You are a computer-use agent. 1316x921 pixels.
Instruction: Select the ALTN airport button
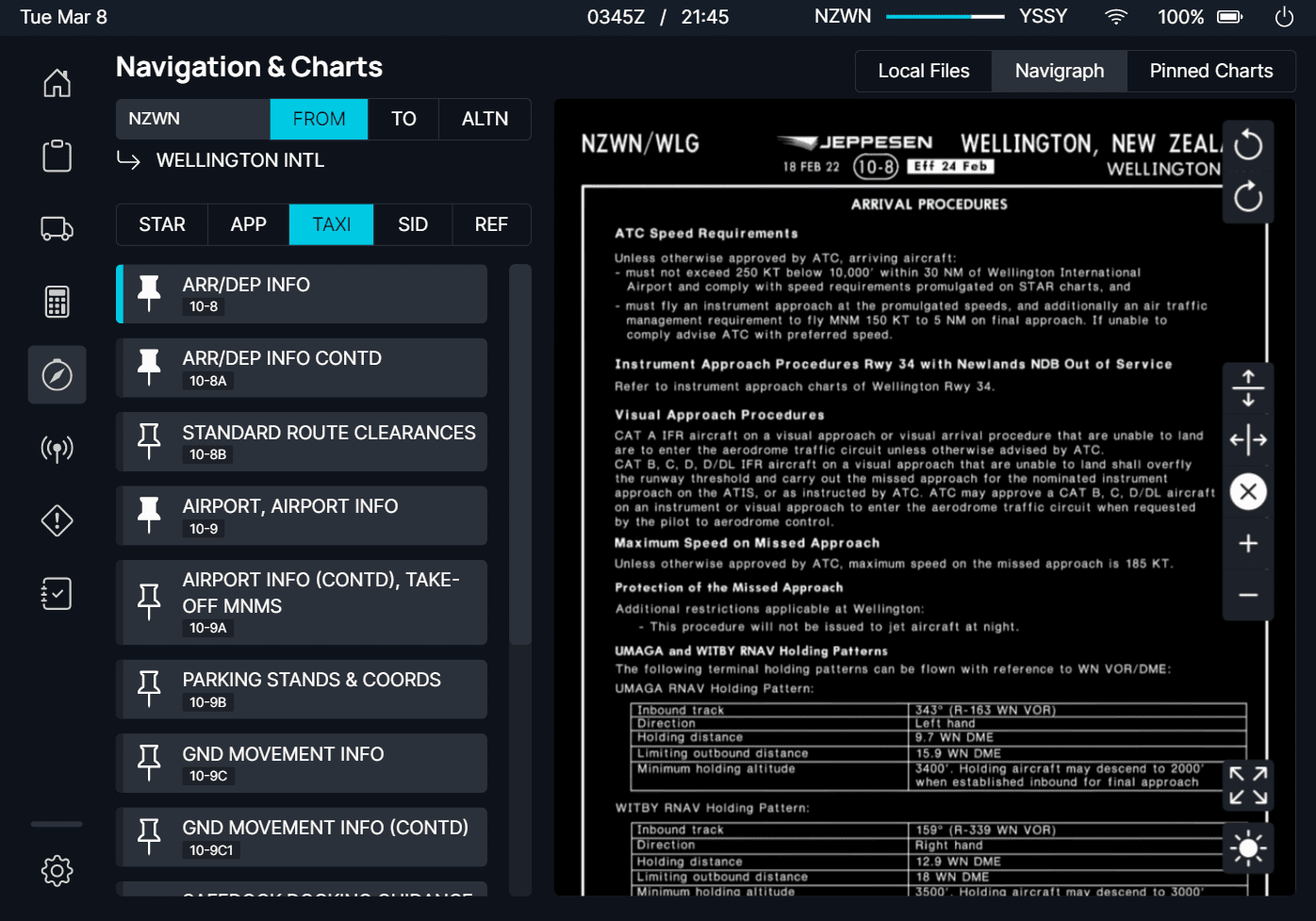[x=485, y=119]
